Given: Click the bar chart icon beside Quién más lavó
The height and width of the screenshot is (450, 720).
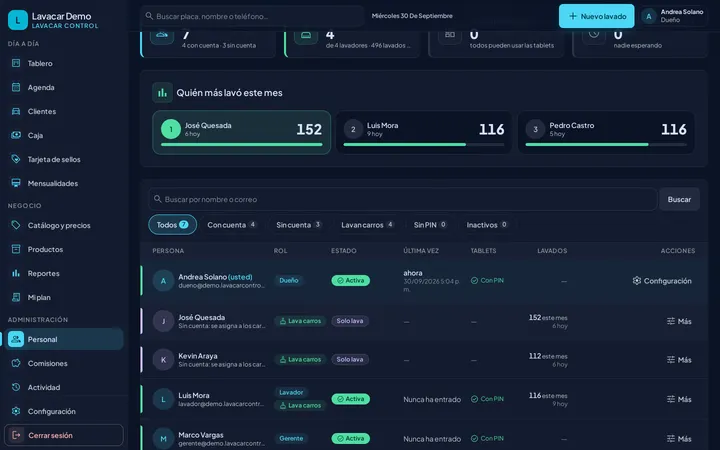Looking at the screenshot, I should 163,93.
